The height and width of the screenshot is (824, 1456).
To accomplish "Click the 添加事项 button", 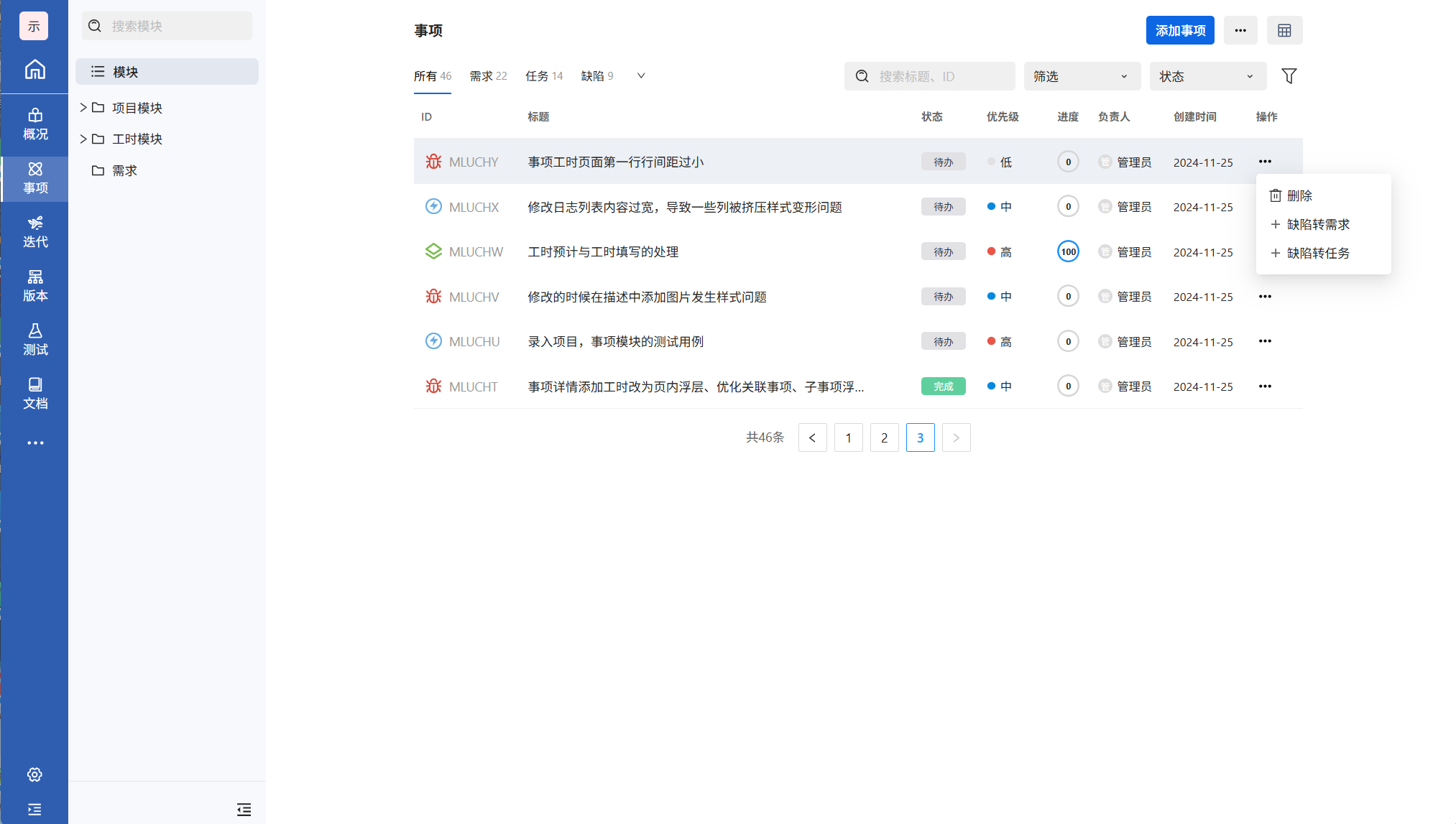I will coord(1179,30).
